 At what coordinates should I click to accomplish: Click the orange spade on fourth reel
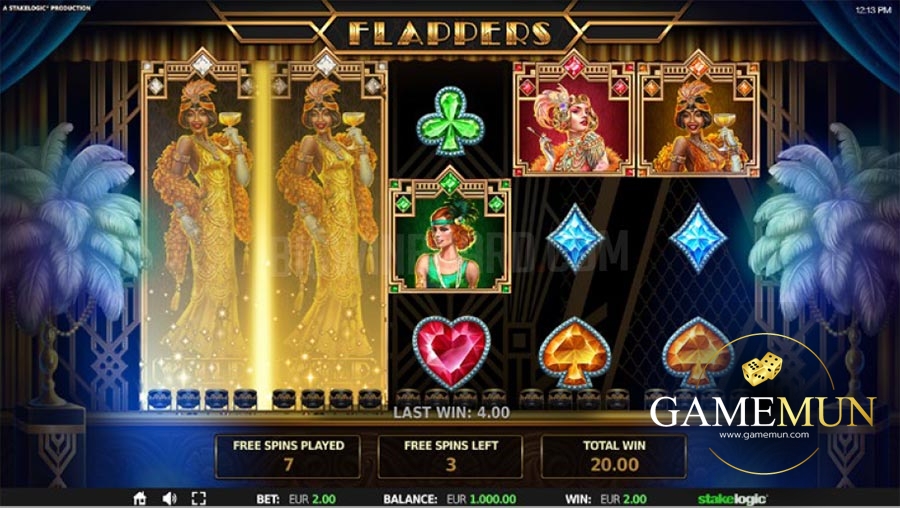coord(575,351)
